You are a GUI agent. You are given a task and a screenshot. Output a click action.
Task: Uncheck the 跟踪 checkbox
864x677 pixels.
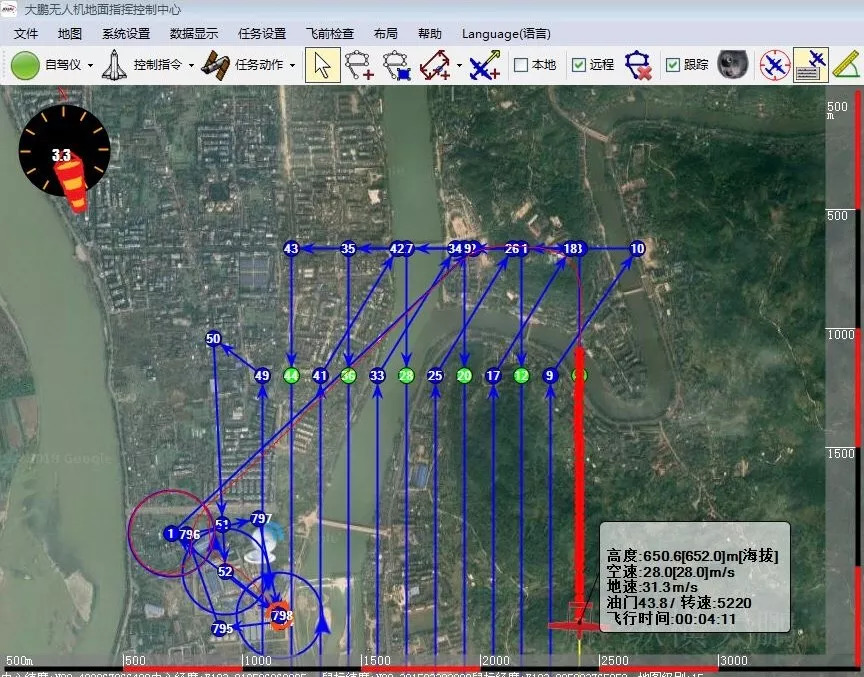673,65
